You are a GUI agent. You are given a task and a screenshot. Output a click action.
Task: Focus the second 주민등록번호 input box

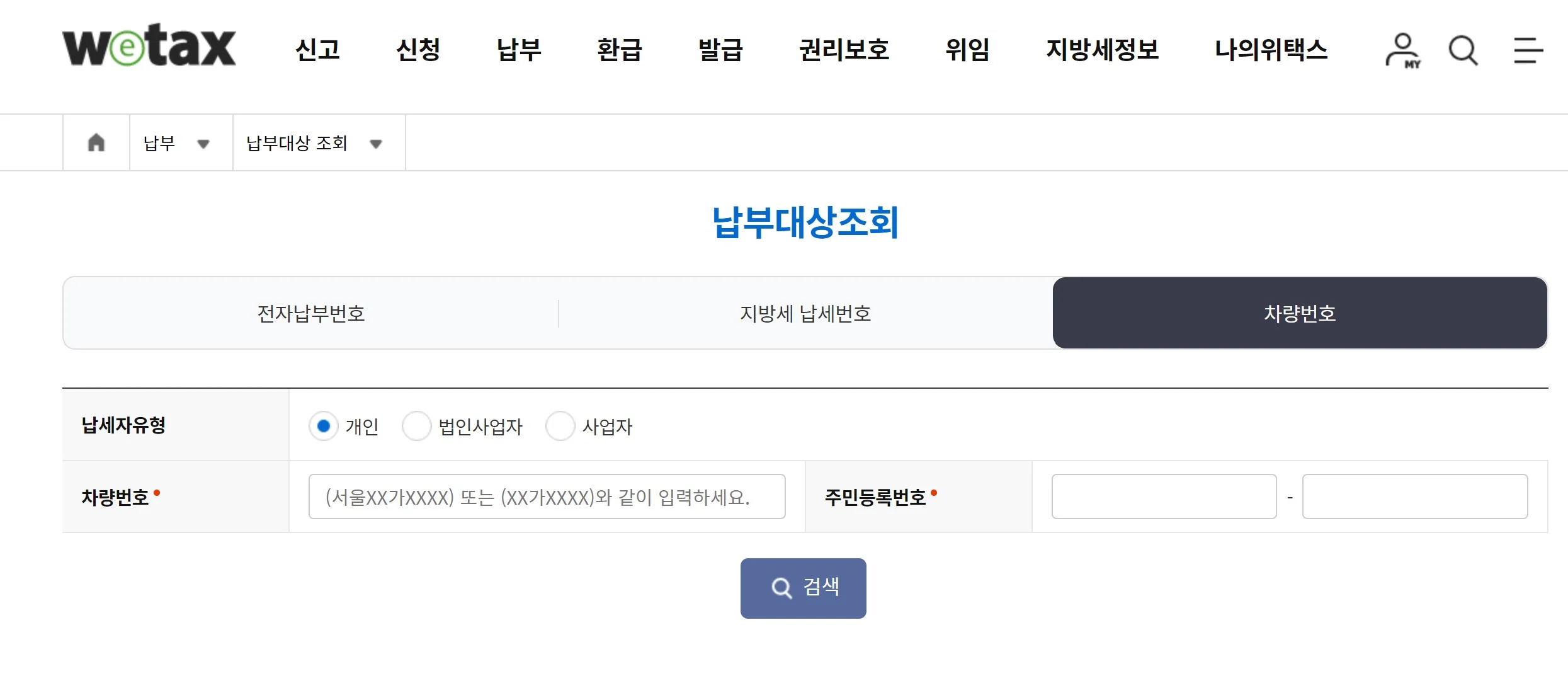[1415, 496]
